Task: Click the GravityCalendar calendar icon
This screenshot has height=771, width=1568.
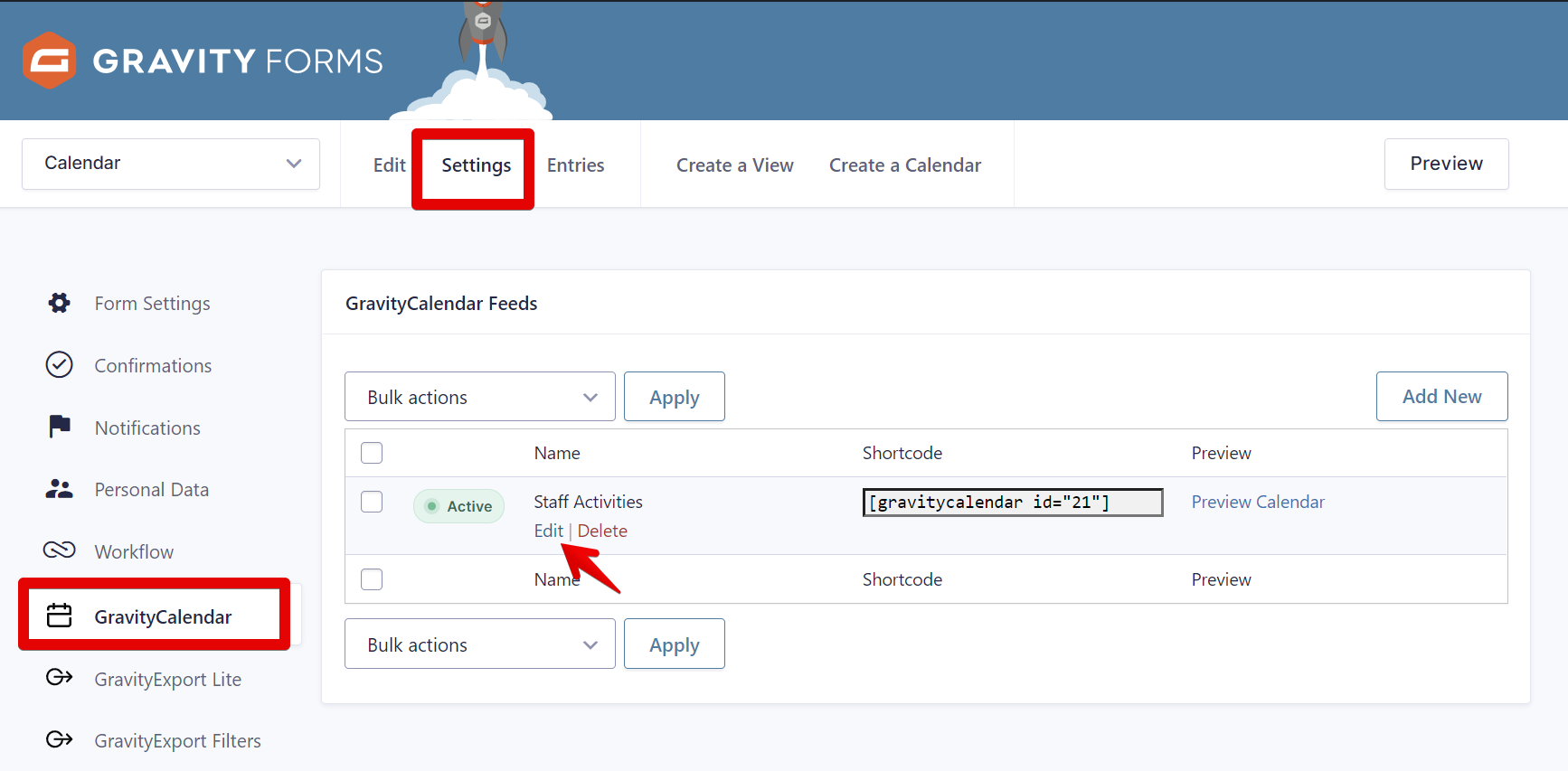Action: coord(60,616)
